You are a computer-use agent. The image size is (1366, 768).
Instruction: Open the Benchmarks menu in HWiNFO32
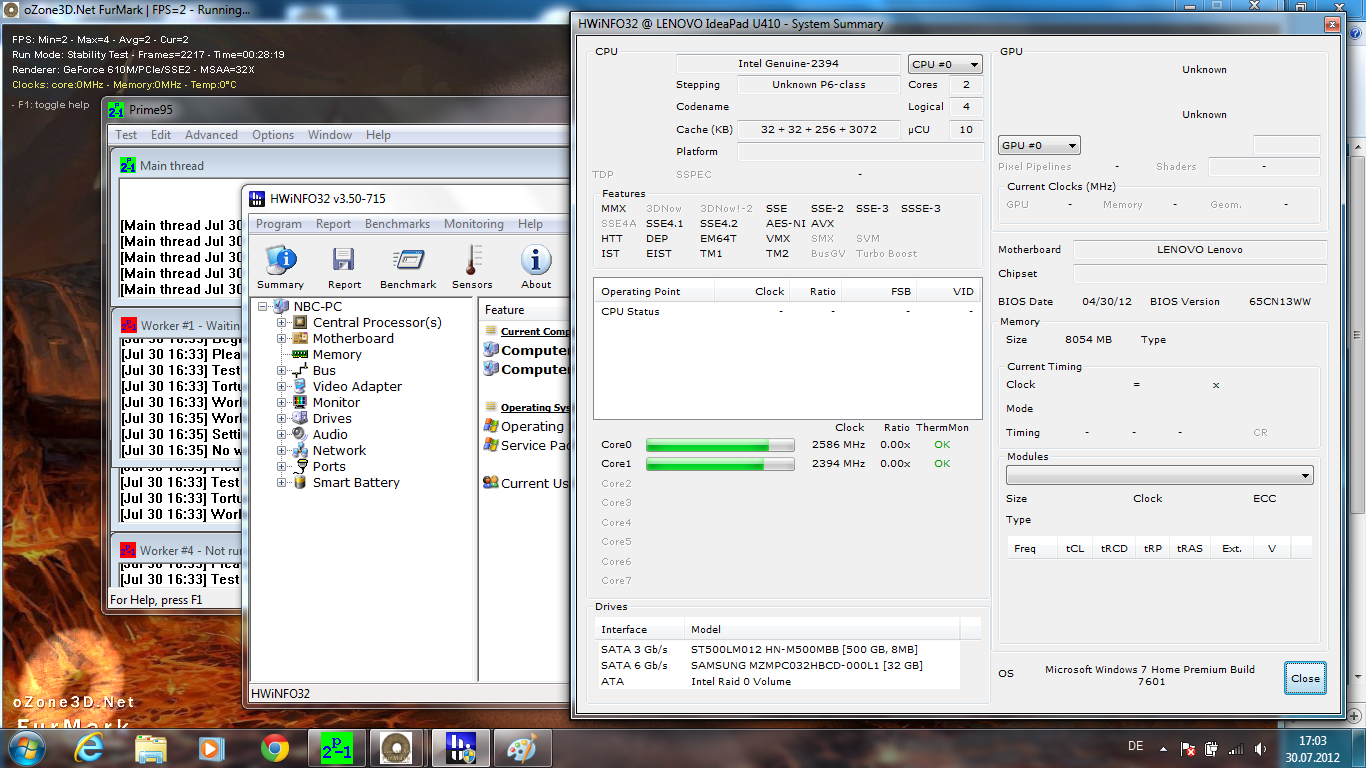(x=397, y=224)
